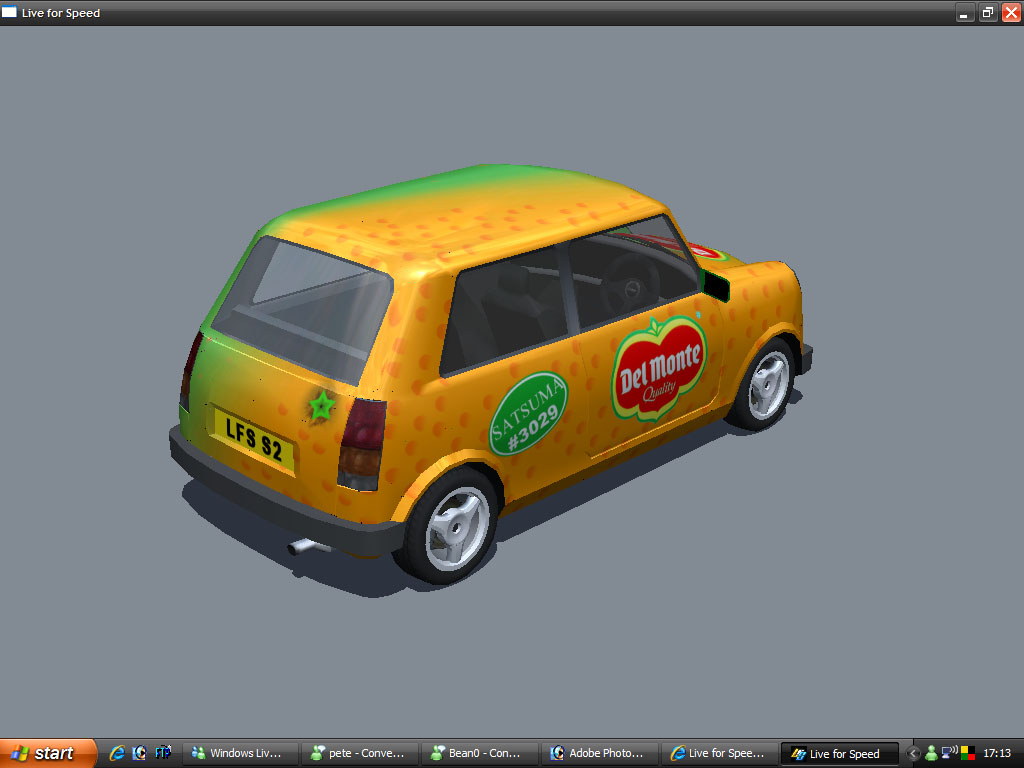
Task: Open the four-colored squares tray icon
Action: tap(968, 754)
